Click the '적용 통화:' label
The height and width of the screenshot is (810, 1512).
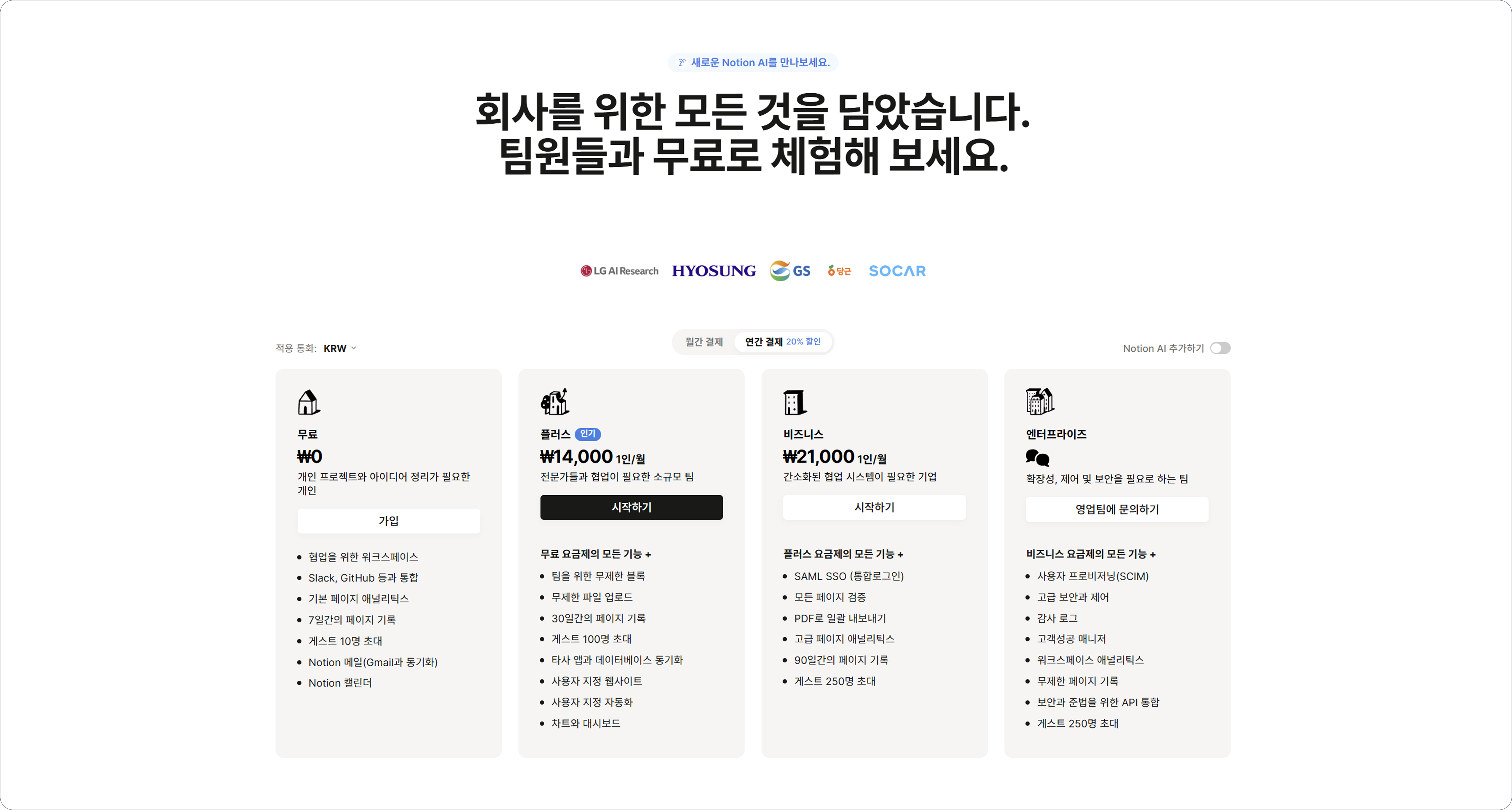point(296,348)
